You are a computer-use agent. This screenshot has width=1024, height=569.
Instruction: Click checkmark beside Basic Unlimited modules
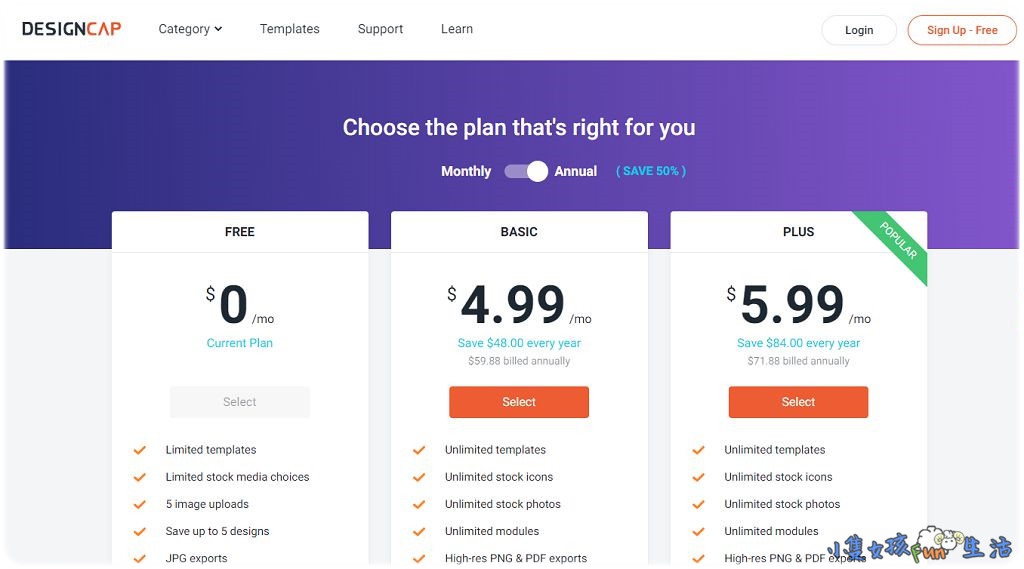pos(419,531)
